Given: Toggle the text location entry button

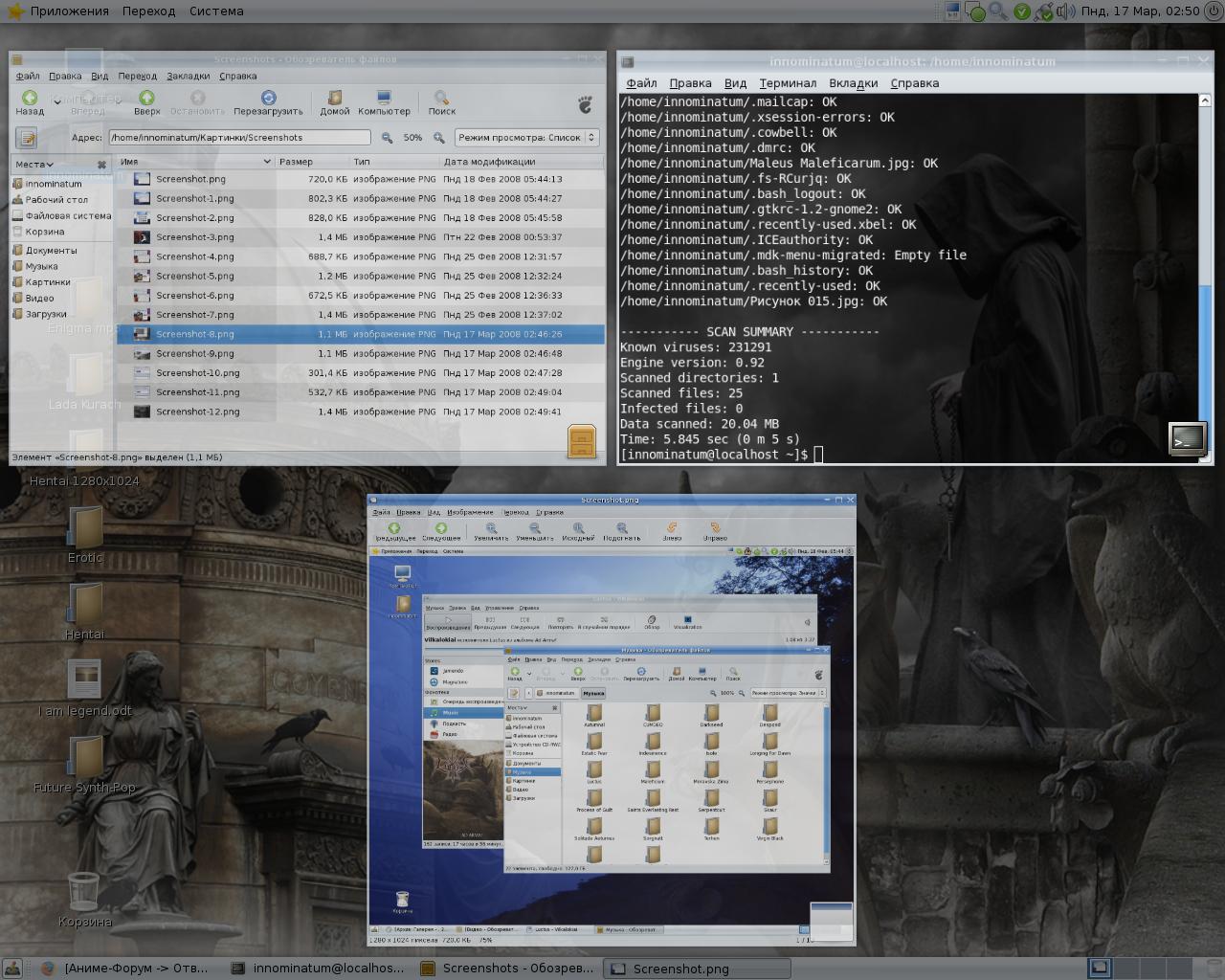Looking at the screenshot, I should pyautogui.click(x=27, y=138).
